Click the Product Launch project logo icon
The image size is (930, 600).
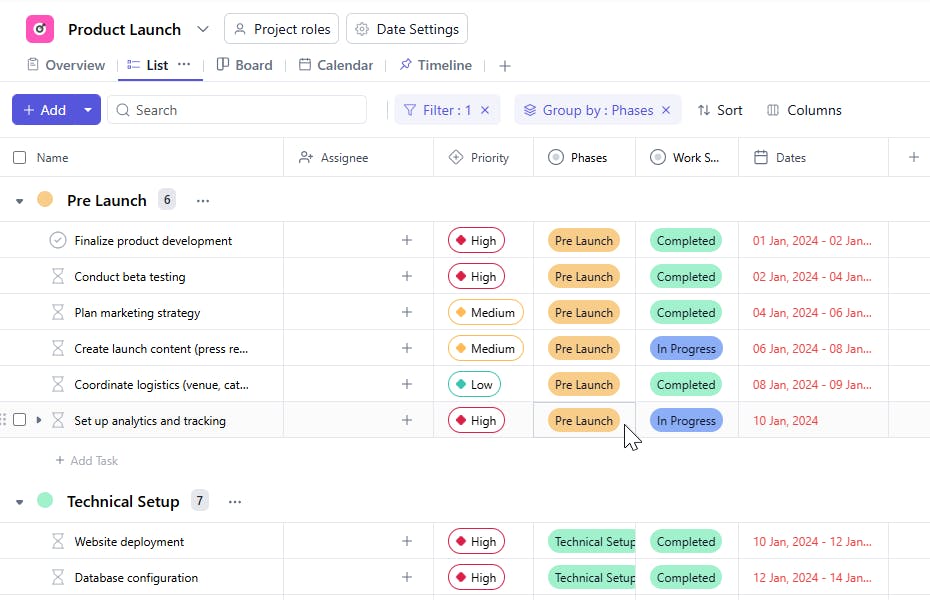[x=40, y=29]
